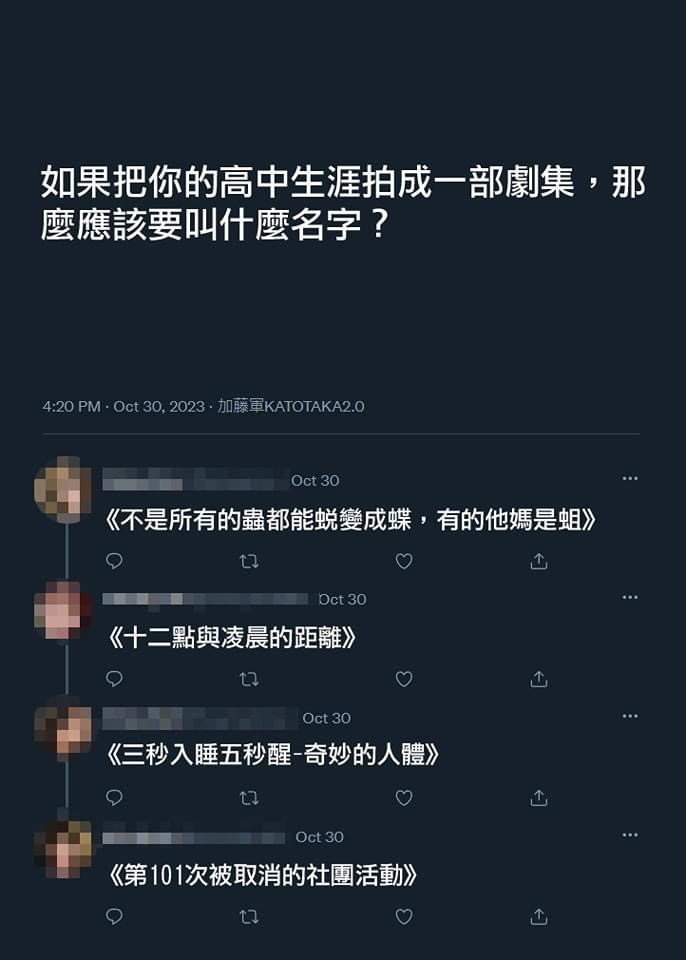This screenshot has height=960, width=686.
Task: Open more options on 十二點與凌晨的距離 reply
Action: click(x=630, y=597)
